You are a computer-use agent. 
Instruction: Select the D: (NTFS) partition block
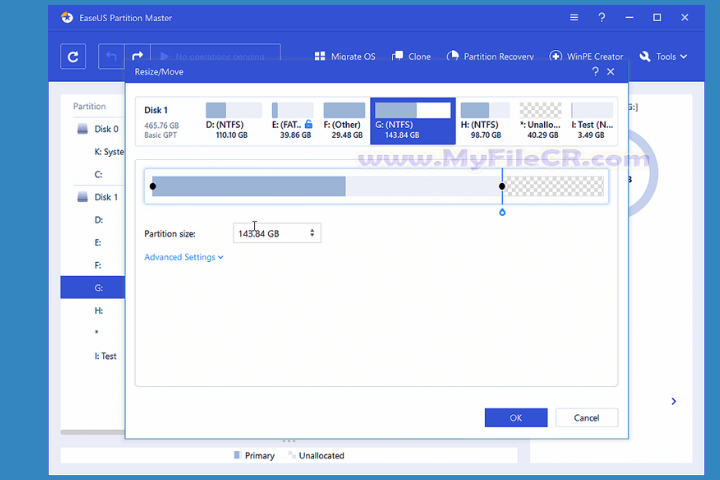pos(233,121)
